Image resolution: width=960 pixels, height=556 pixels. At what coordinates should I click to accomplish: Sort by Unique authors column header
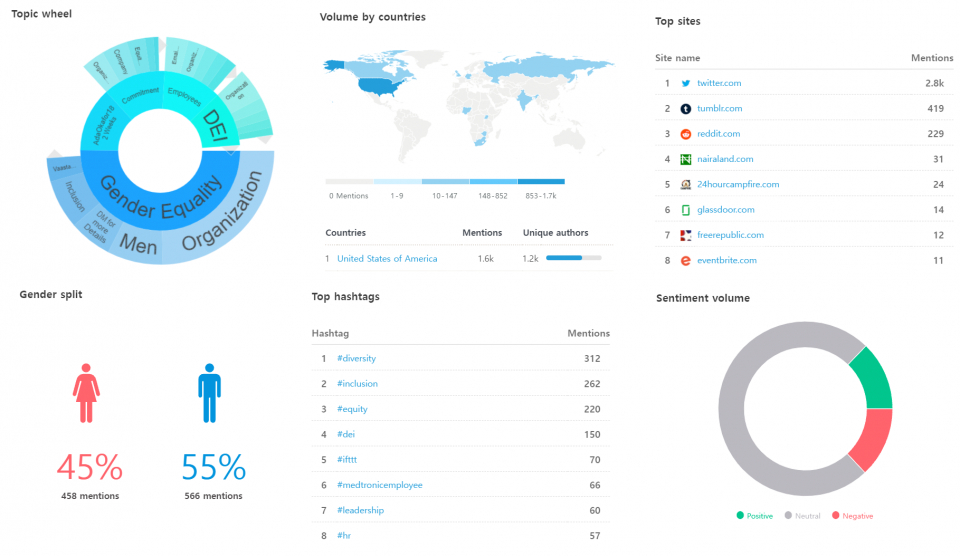[555, 233]
